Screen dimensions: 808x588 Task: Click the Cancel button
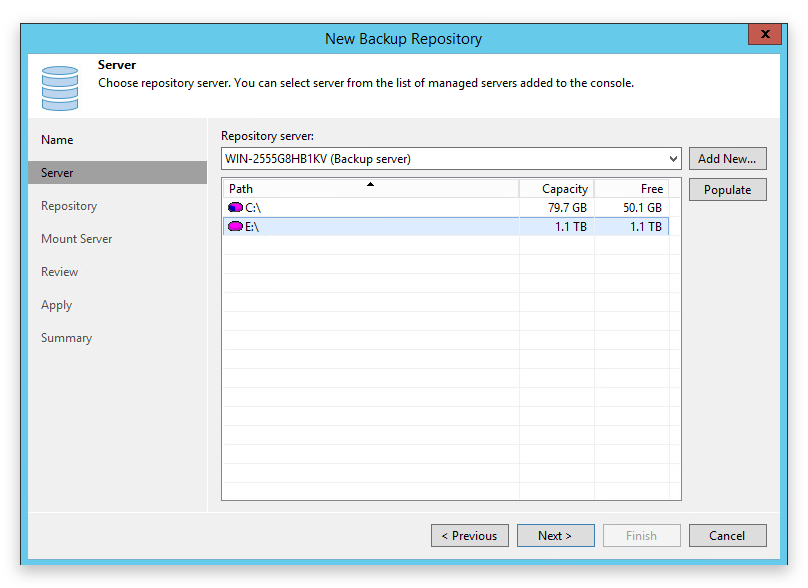[x=727, y=535]
